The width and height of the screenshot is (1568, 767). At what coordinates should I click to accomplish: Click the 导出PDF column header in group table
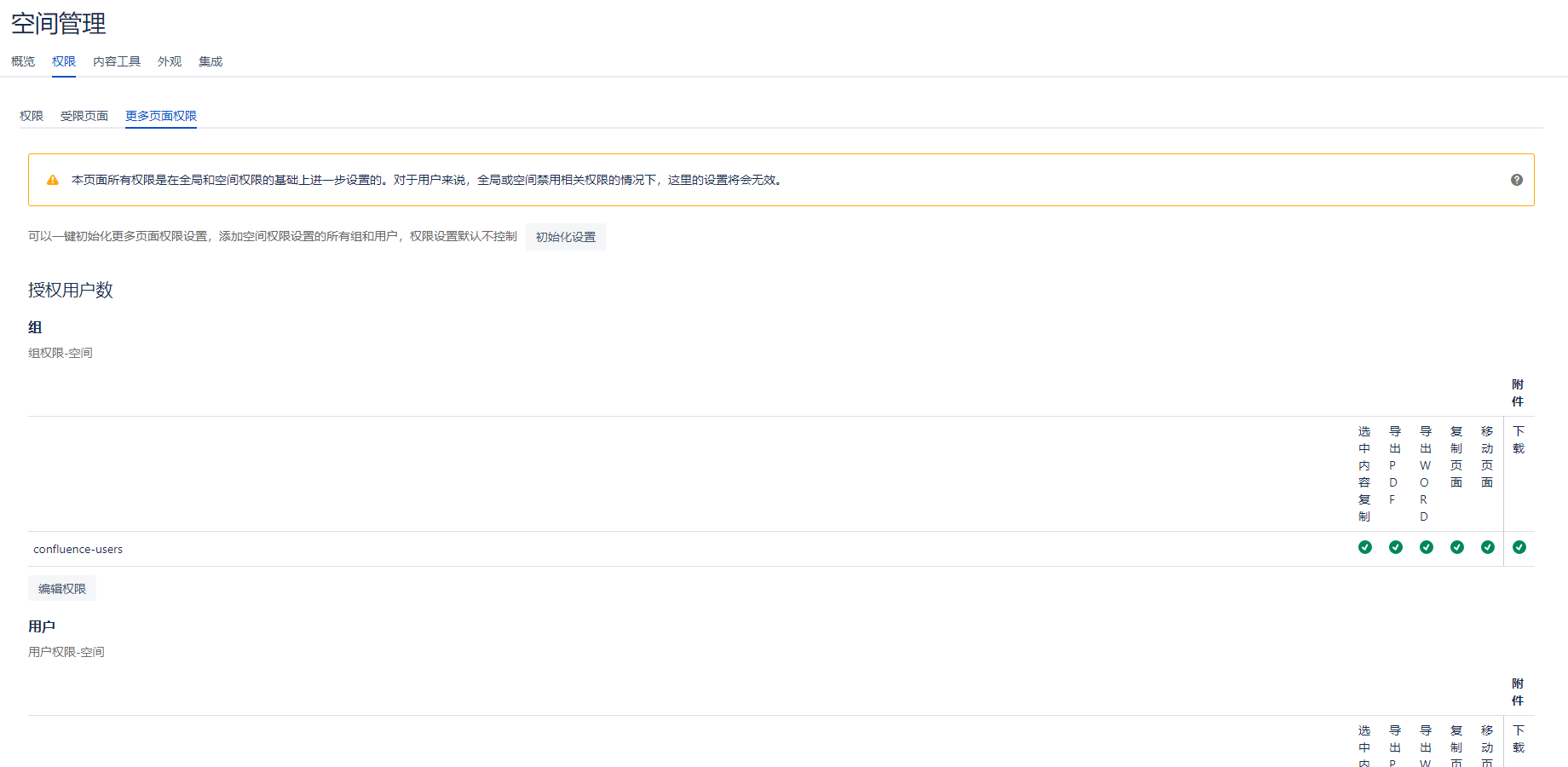pyautogui.click(x=1394, y=465)
